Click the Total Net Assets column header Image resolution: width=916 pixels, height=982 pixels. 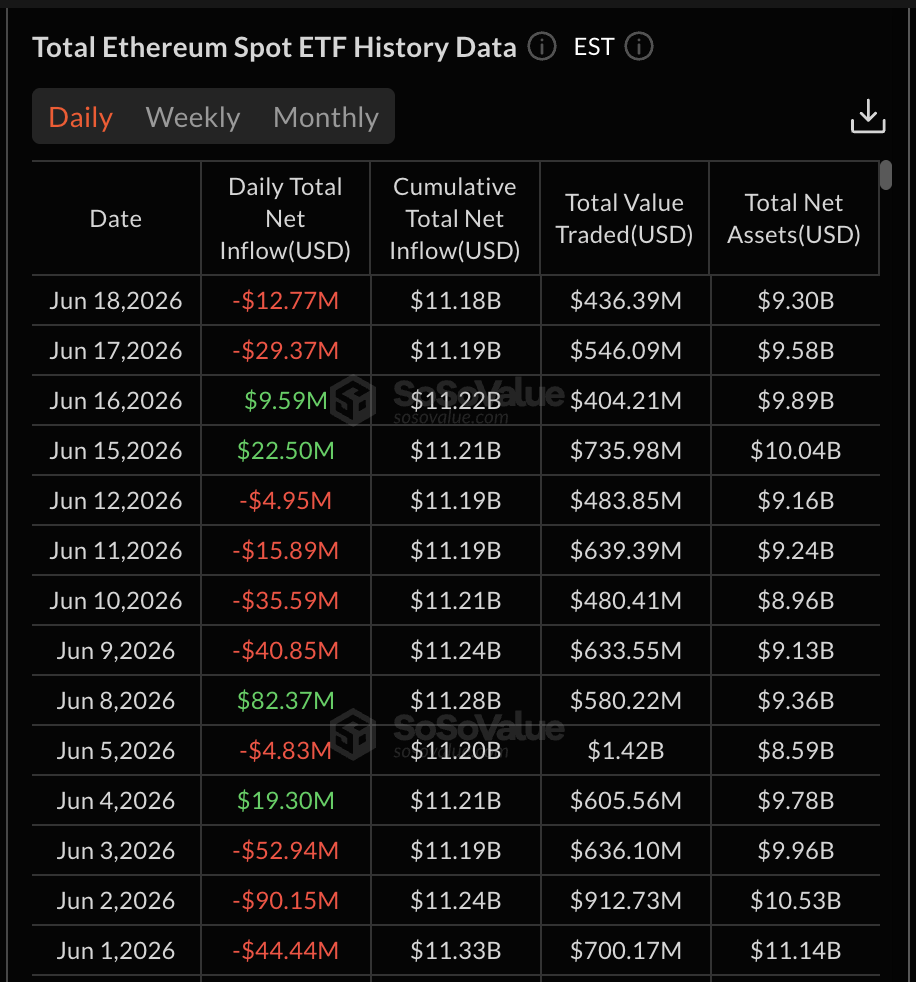pyautogui.click(x=794, y=219)
